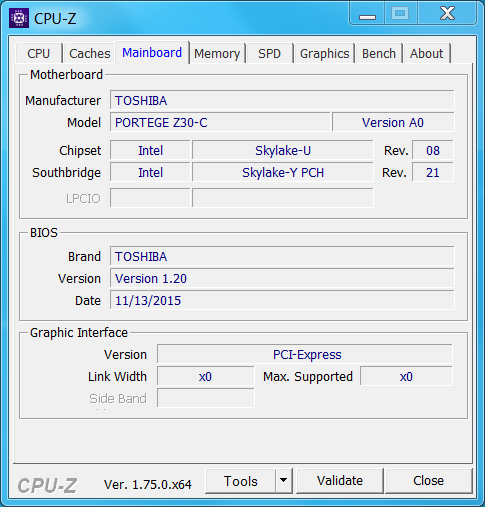Switch to the CPU tab
Screen dimensions: 485x507
click(39, 53)
